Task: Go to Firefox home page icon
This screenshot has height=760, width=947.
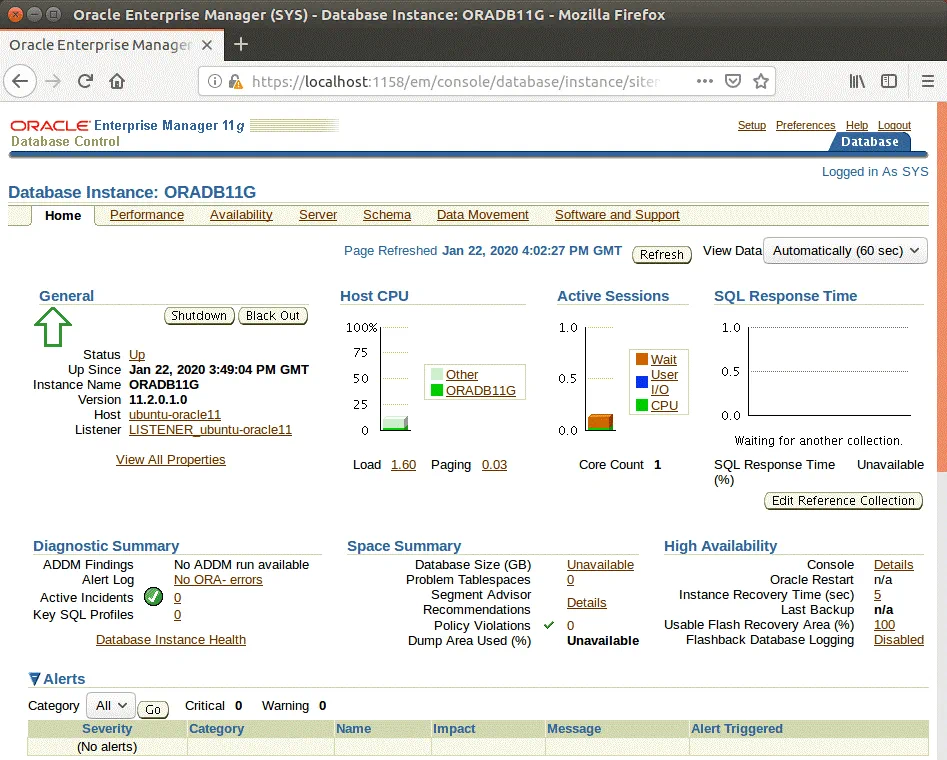Action: [117, 81]
